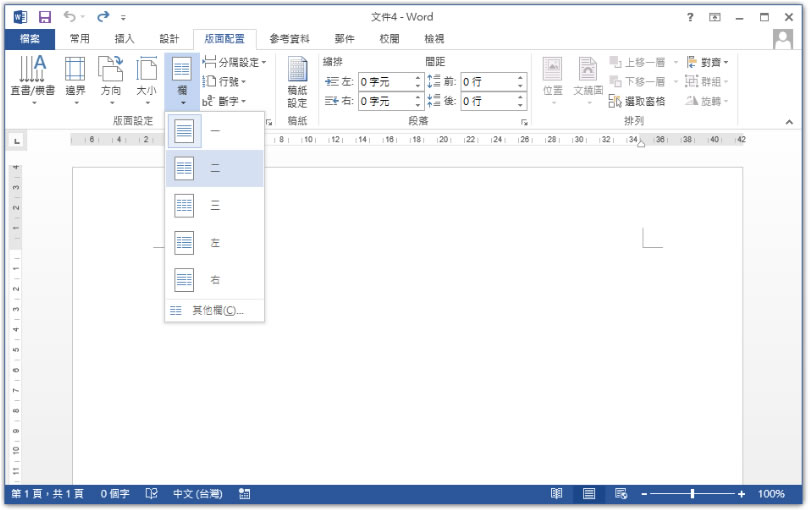Open the 直書/橫書 text direction button
Image resolution: width=810 pixels, height=510 pixels.
pyautogui.click(x=33, y=80)
